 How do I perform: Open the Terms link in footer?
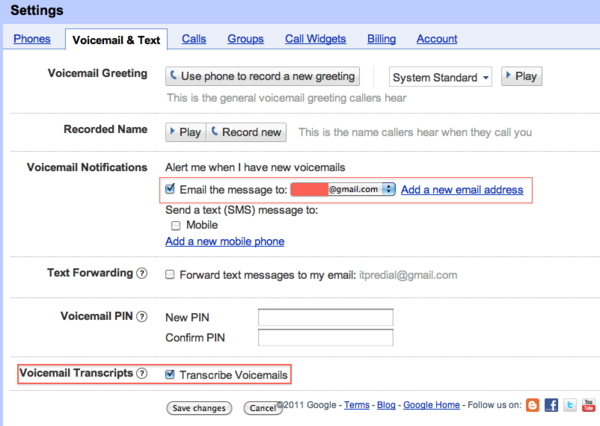(x=357, y=405)
